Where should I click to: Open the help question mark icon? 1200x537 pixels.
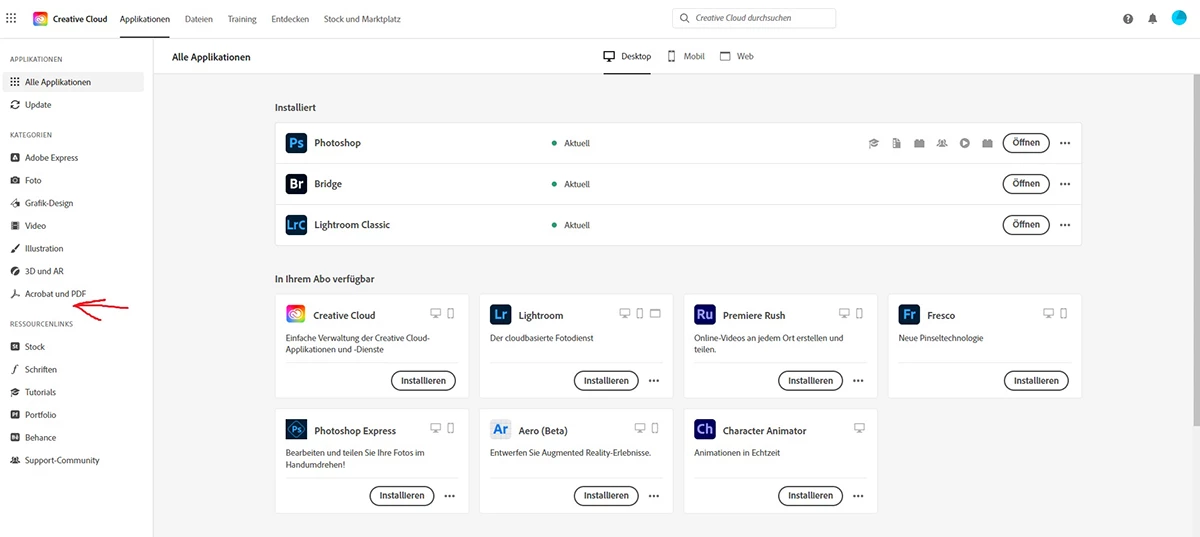1128,19
